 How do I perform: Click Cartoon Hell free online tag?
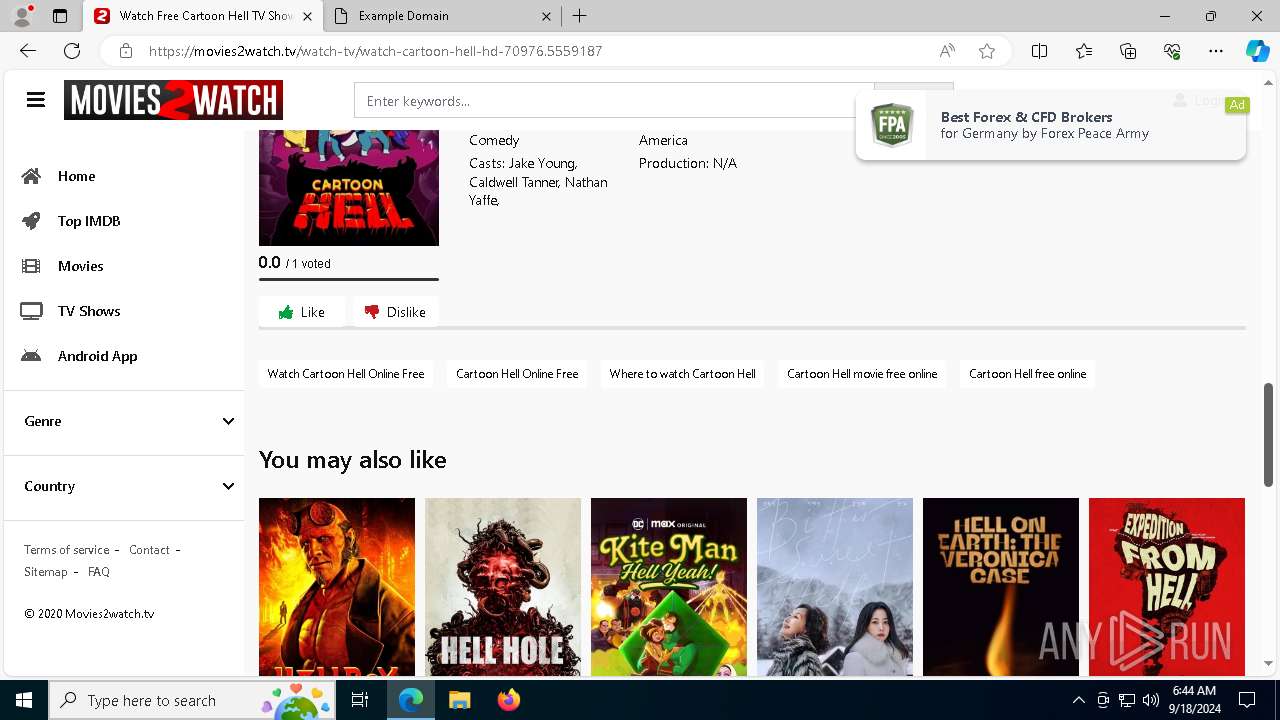[1027, 374]
